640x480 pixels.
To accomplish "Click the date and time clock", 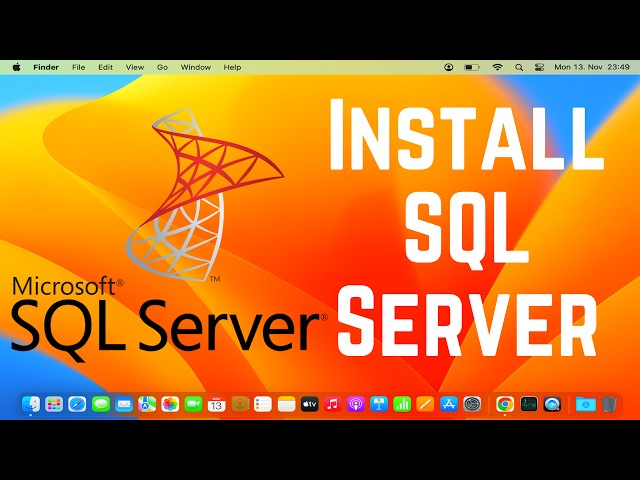I will pos(592,67).
